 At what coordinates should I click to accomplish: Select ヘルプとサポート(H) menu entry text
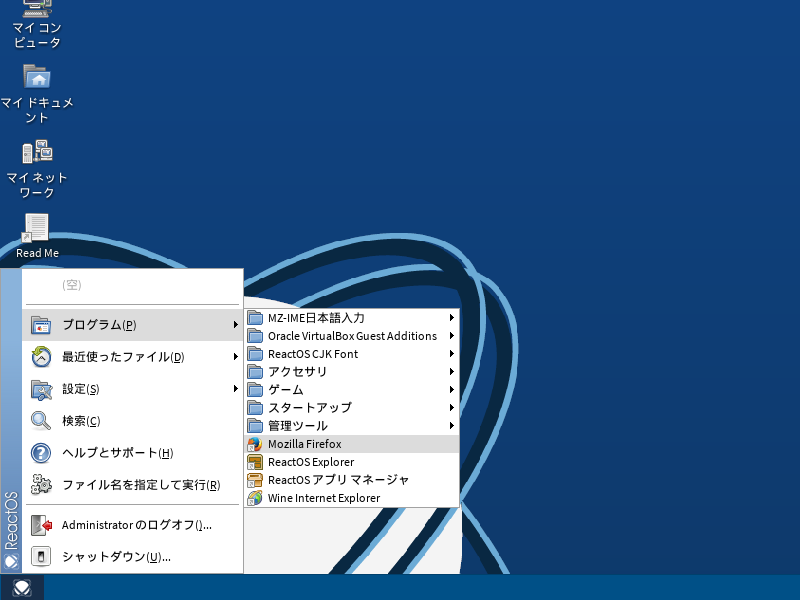(x=117, y=453)
